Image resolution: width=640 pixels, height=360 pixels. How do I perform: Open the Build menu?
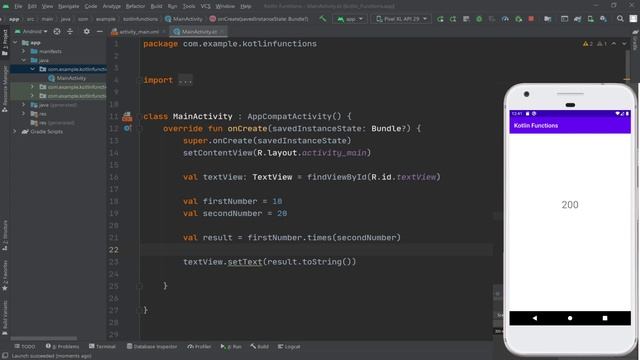pos(156,6)
